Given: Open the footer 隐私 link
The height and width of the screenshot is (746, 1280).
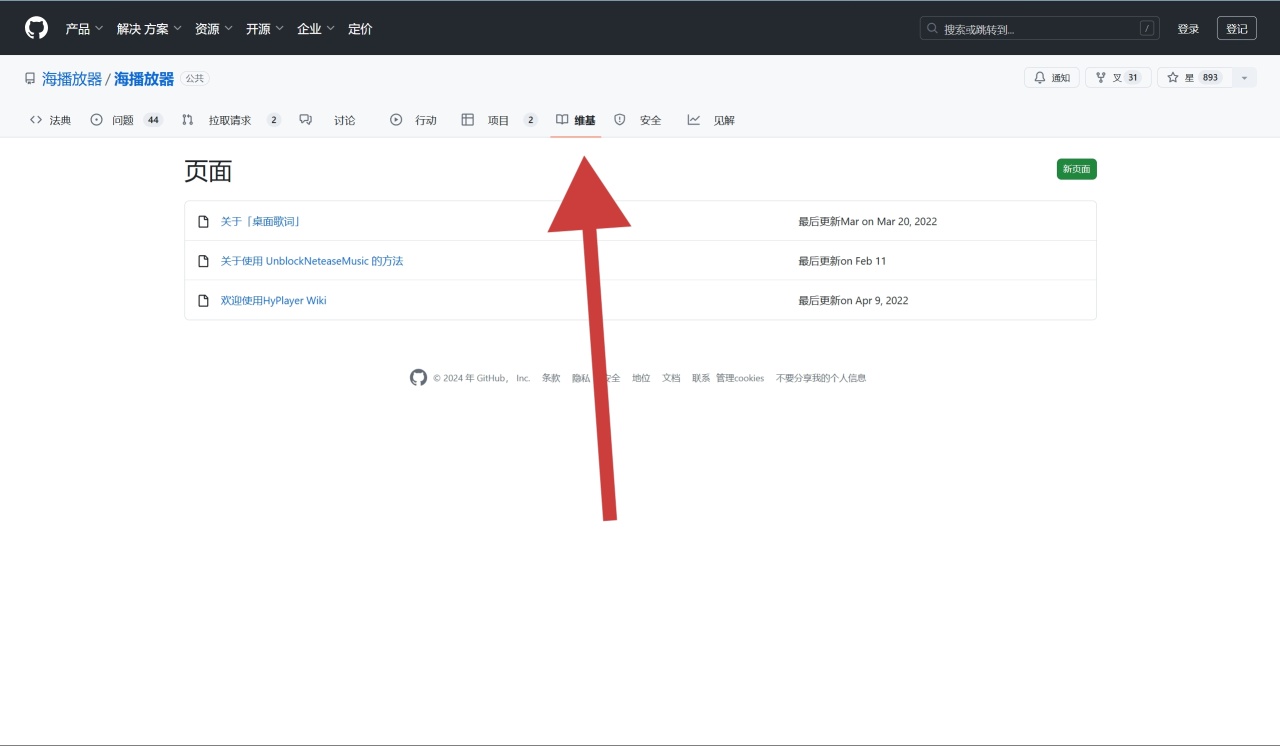Looking at the screenshot, I should 581,378.
